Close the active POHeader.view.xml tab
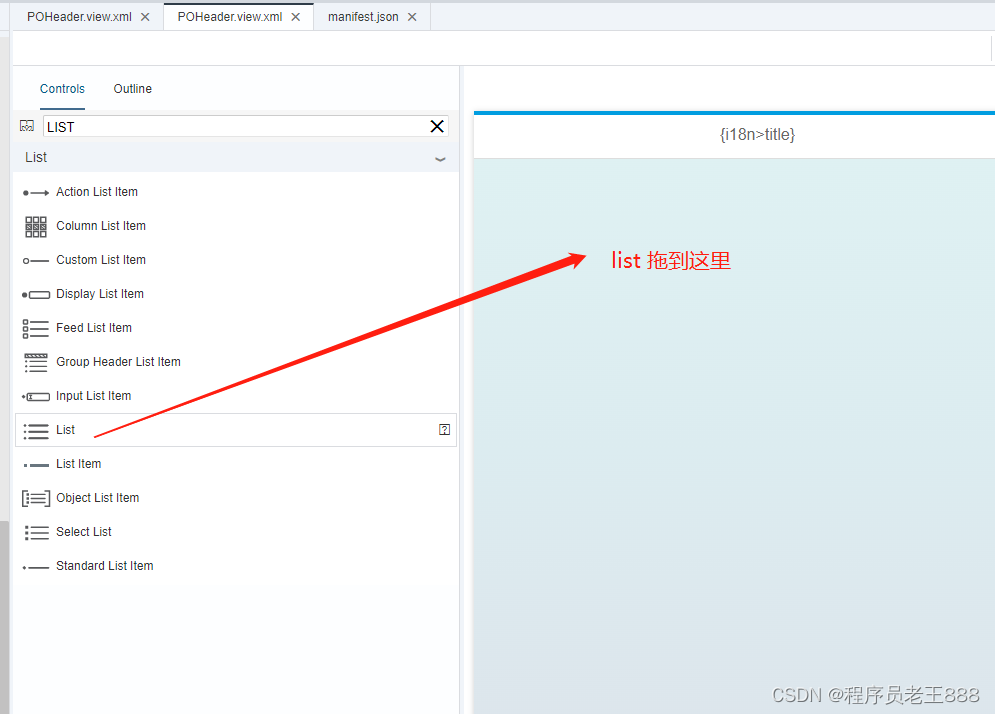 tap(296, 17)
